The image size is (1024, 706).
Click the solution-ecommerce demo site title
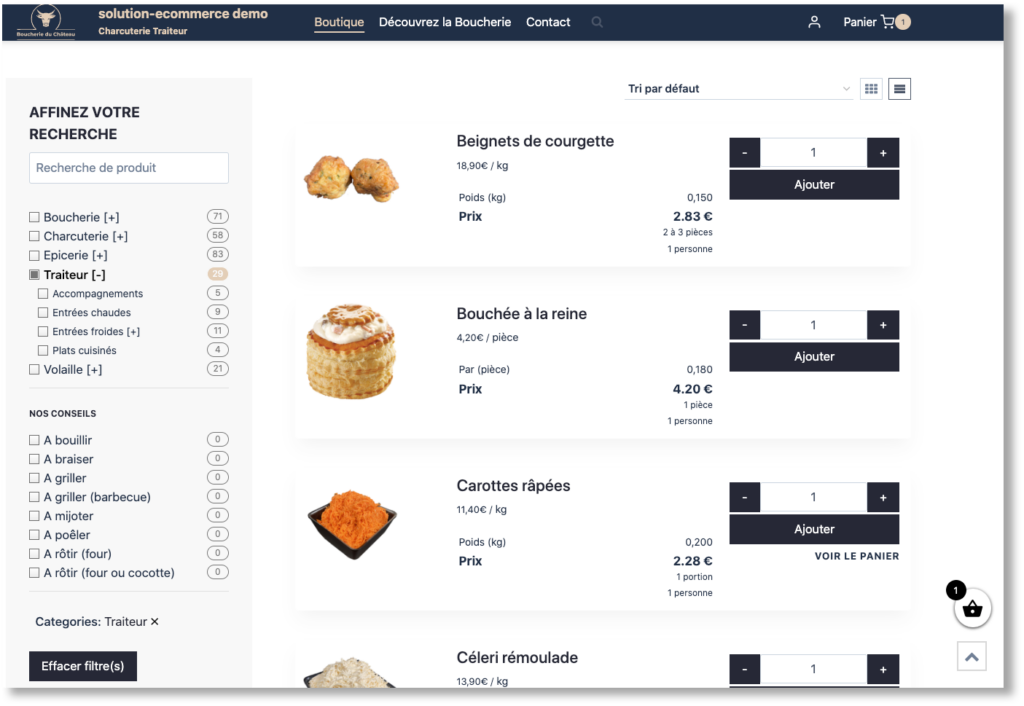pos(183,14)
